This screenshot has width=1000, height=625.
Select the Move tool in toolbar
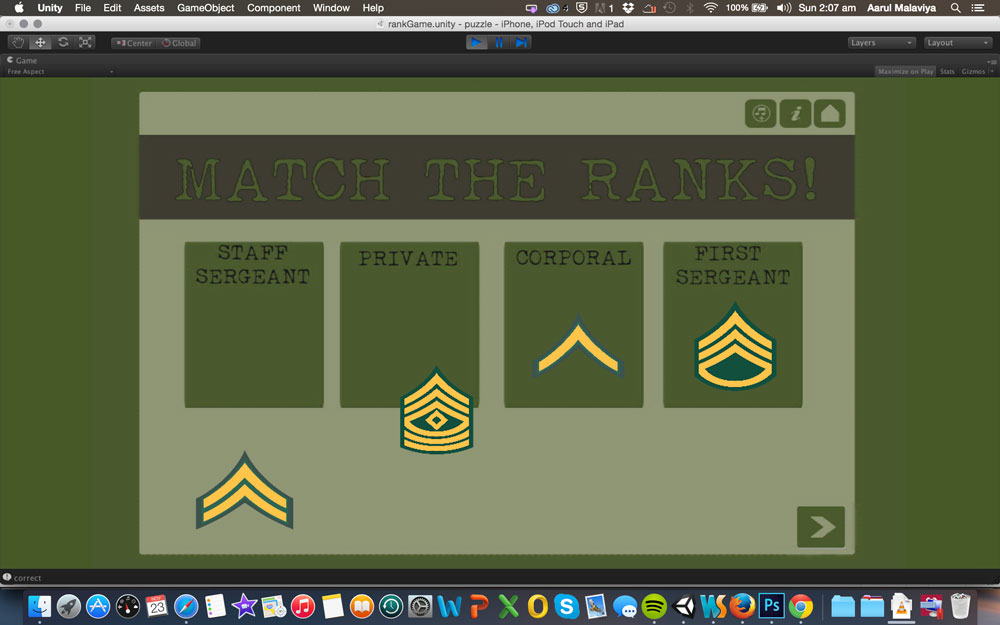[x=41, y=43]
